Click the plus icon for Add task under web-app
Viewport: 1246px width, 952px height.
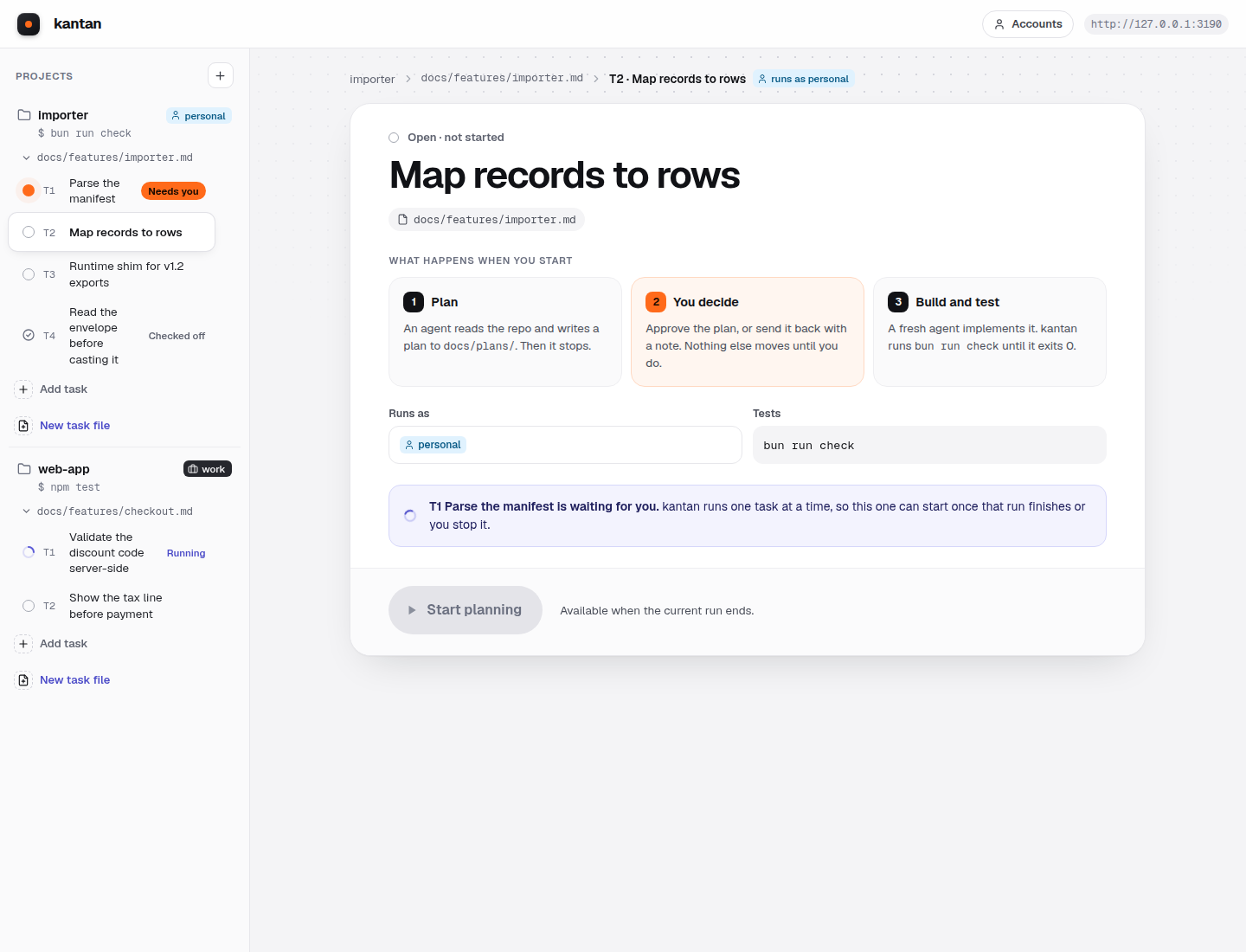click(23, 644)
